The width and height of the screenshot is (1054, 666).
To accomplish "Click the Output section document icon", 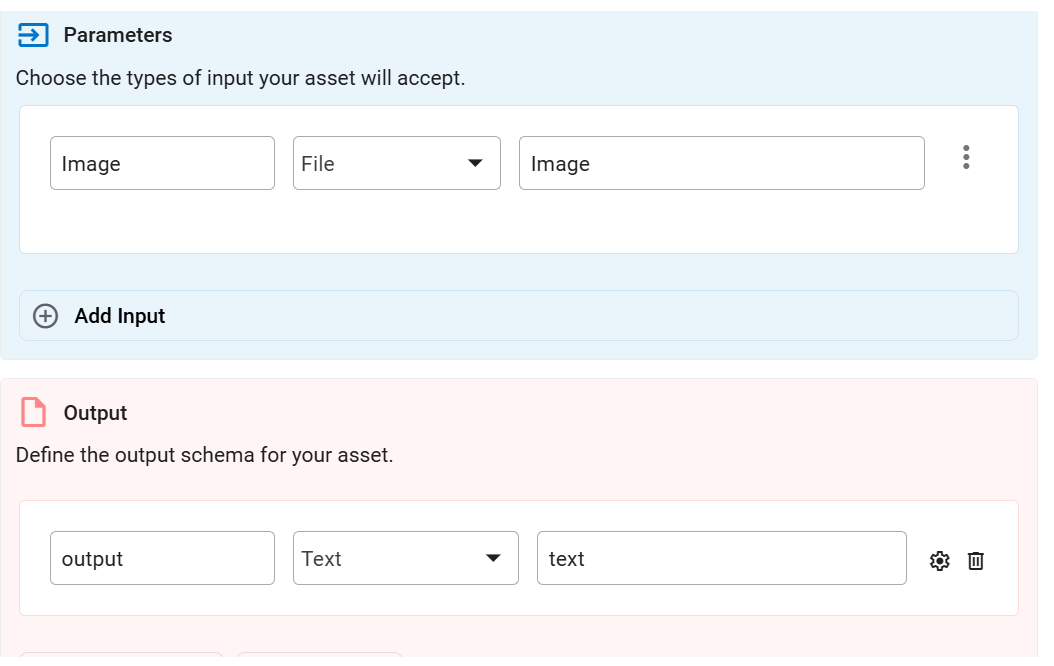I will coord(34,413).
